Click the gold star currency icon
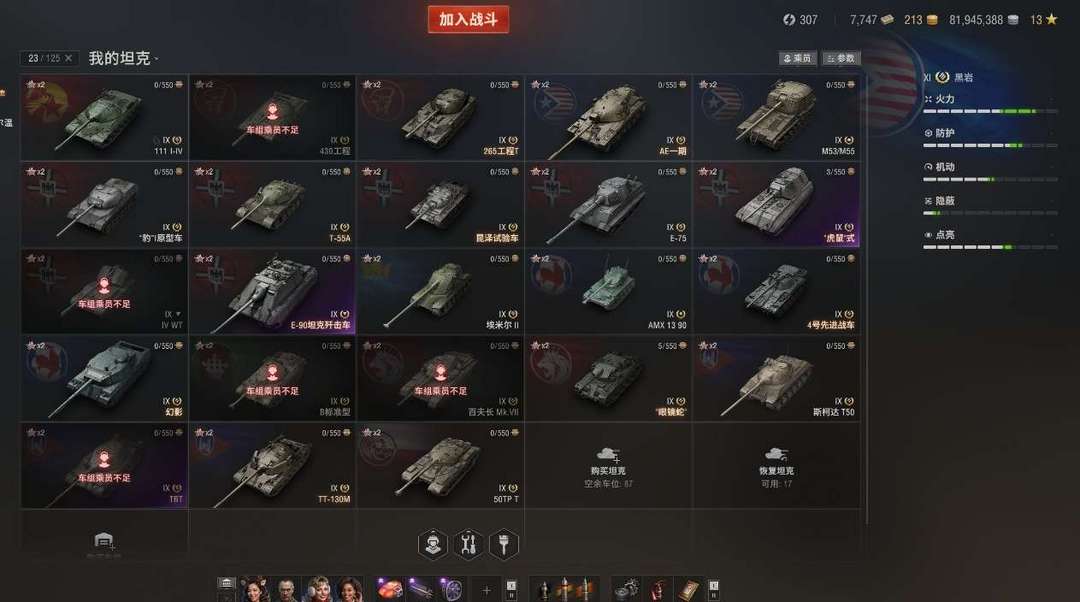This screenshot has width=1080, height=602. click(1051, 19)
